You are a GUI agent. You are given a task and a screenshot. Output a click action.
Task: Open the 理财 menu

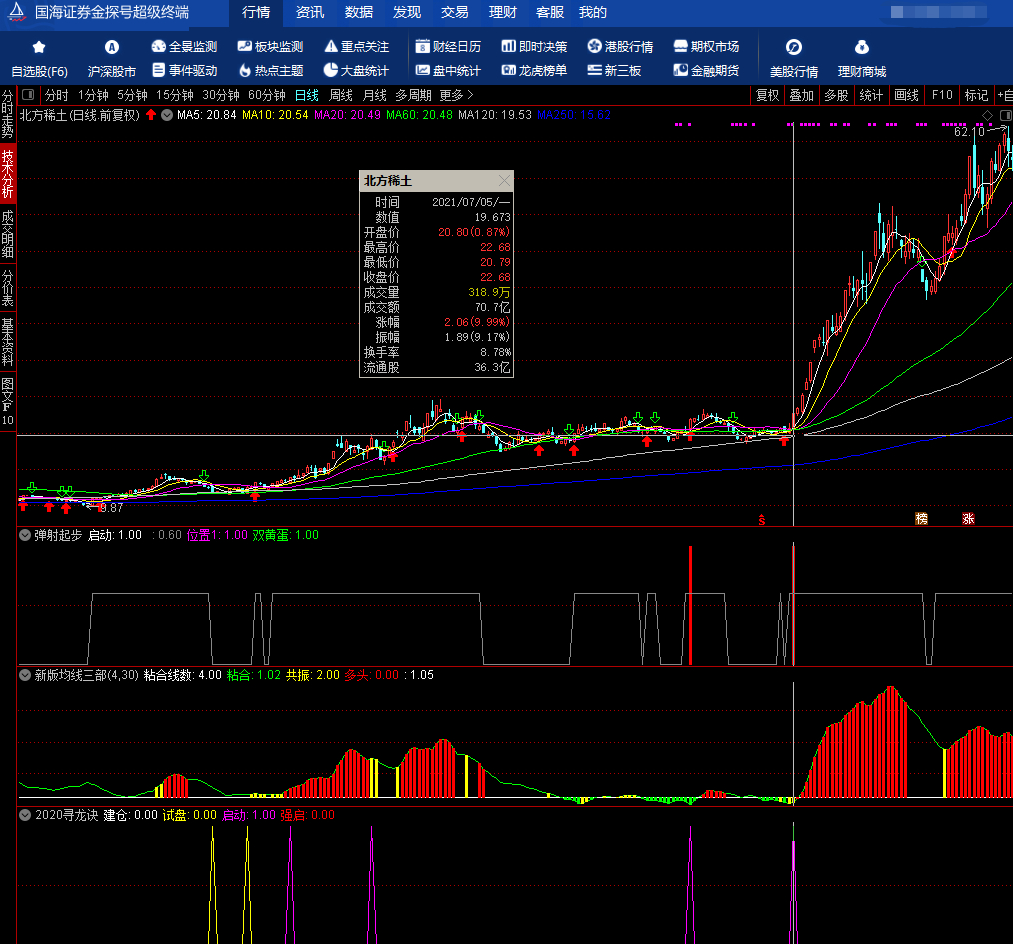click(x=503, y=12)
